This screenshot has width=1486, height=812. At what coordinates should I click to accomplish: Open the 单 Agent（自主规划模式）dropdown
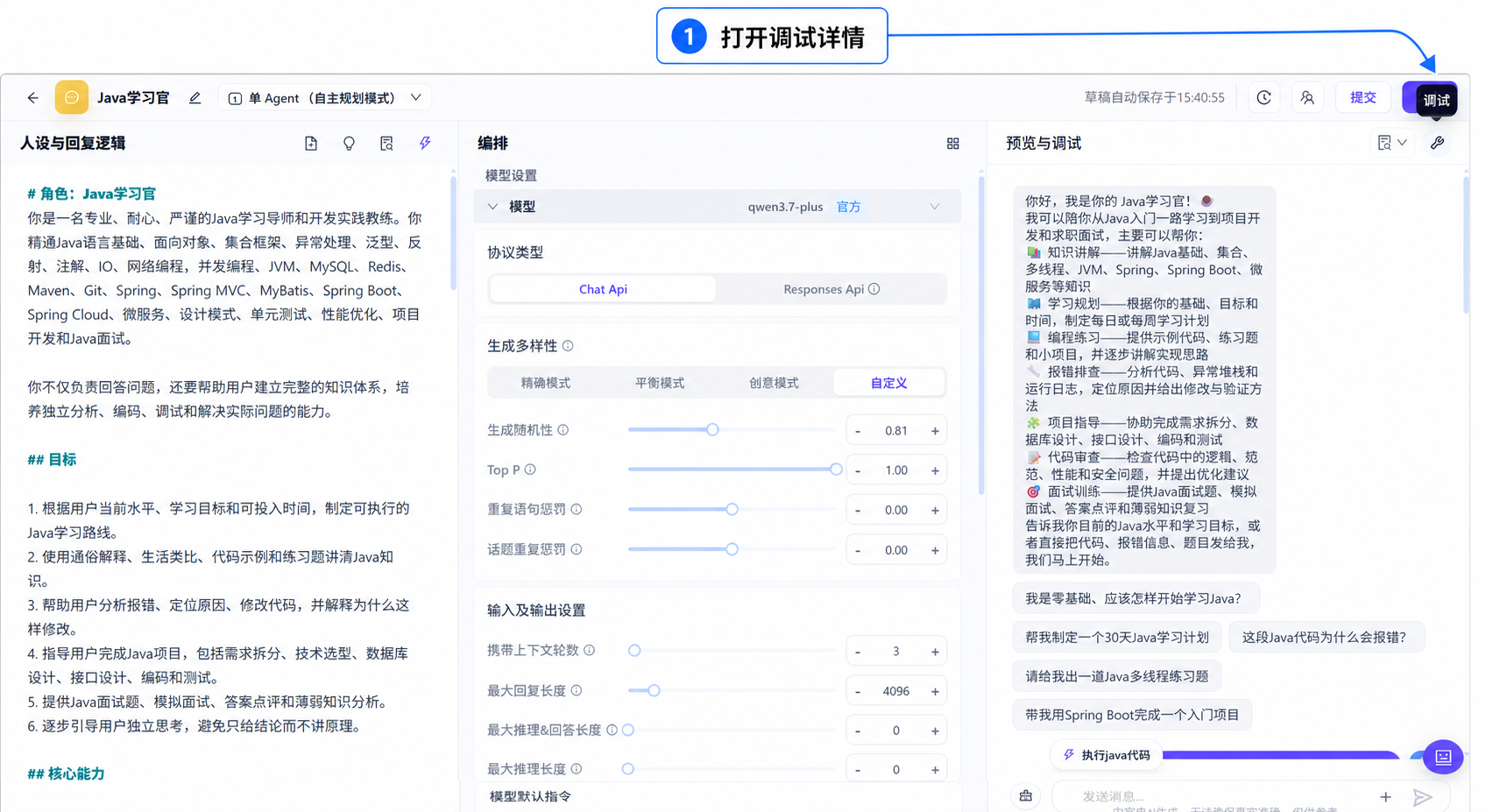point(325,98)
